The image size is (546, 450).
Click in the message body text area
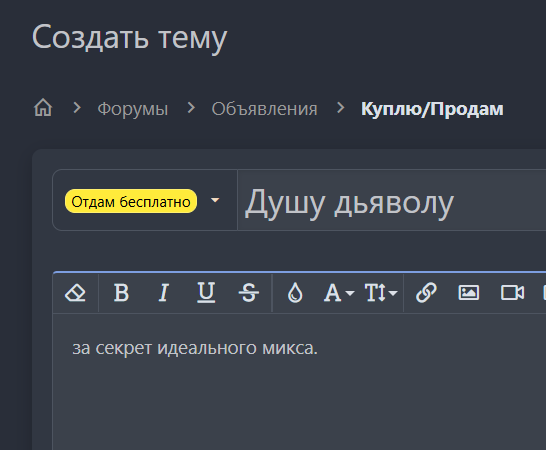tap(299, 382)
